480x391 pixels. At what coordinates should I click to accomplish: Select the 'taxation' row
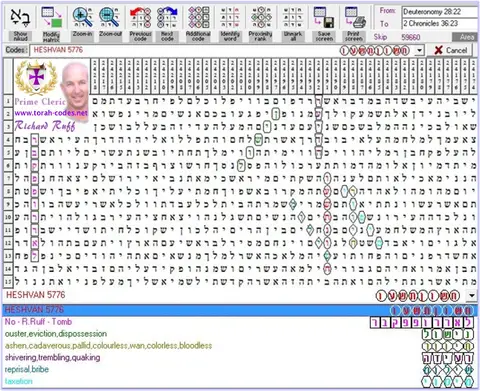[x=240, y=381]
